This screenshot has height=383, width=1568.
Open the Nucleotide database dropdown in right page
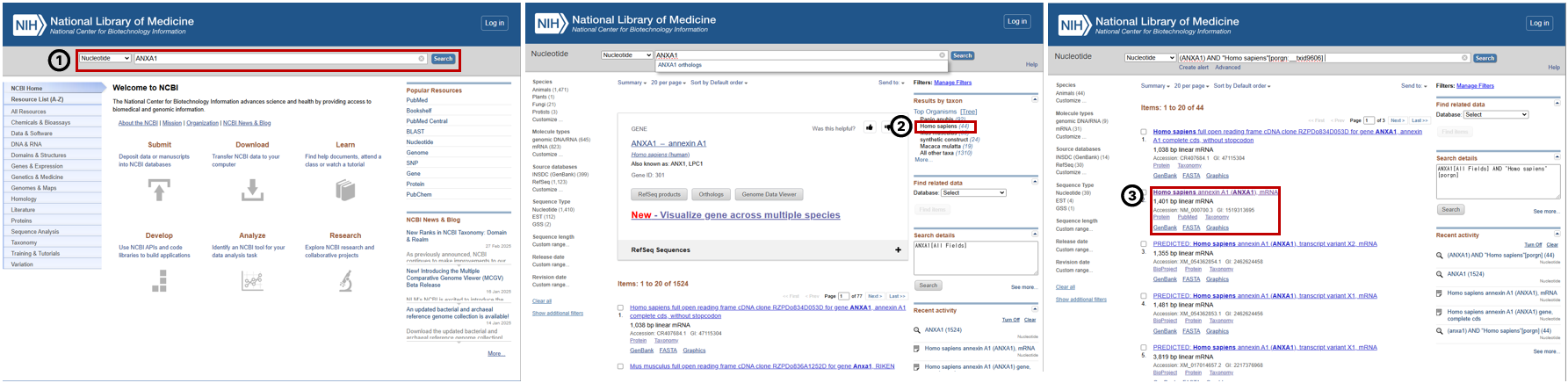pyautogui.click(x=1150, y=58)
